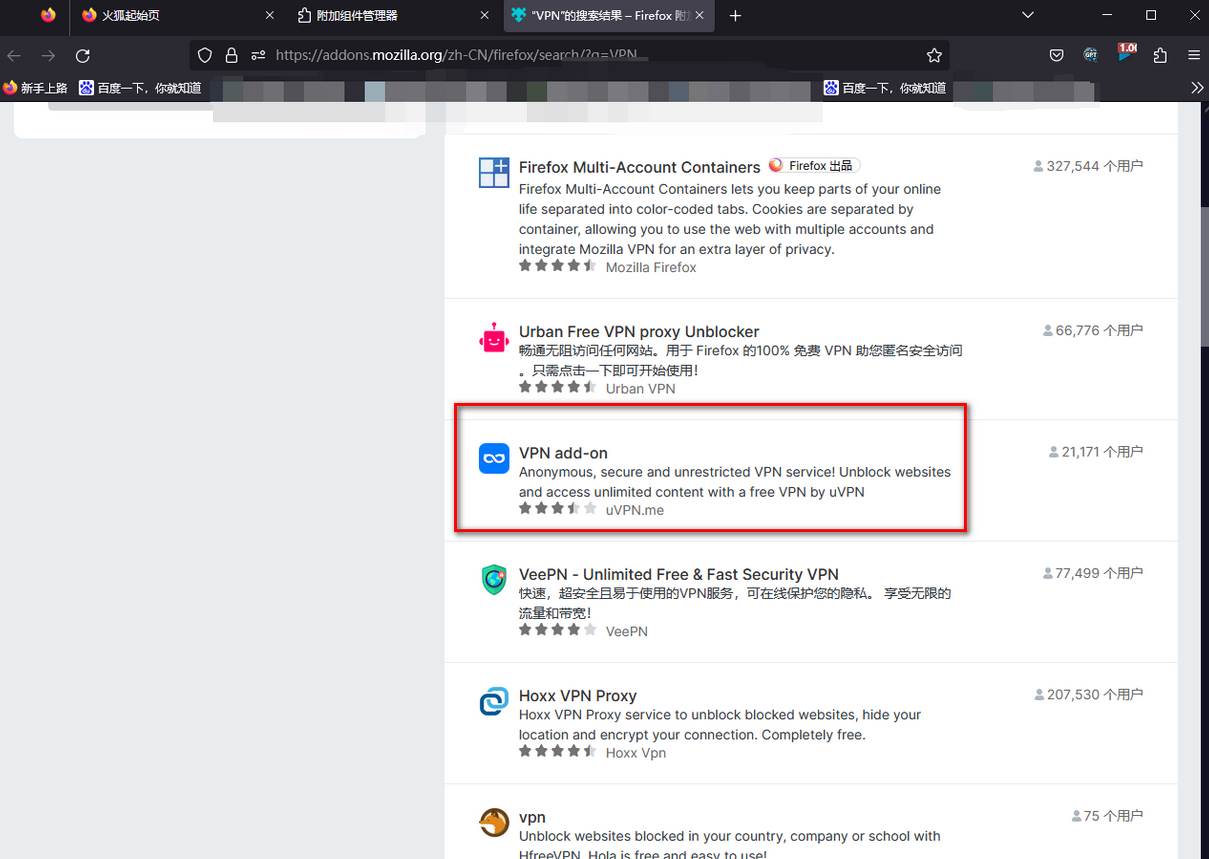Viewport: 1209px width, 859px height.
Task: Click the 77,499 个用户 count
Action: coord(1093,573)
